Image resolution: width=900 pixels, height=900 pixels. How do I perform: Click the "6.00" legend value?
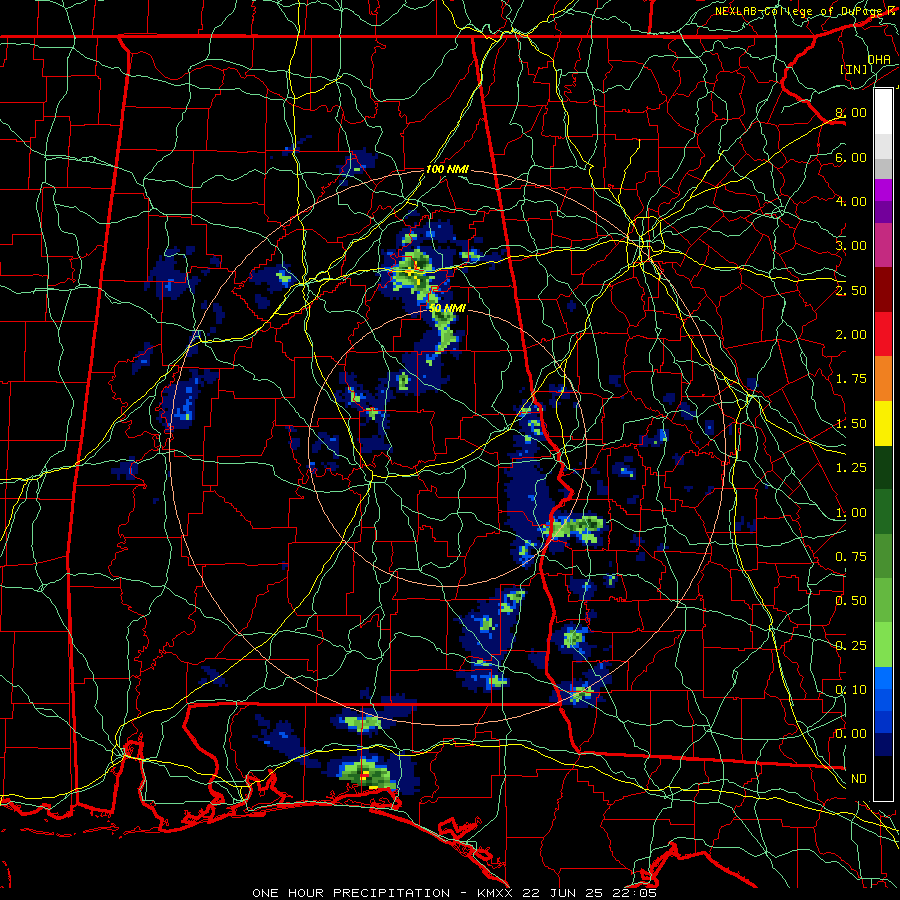pos(851,157)
